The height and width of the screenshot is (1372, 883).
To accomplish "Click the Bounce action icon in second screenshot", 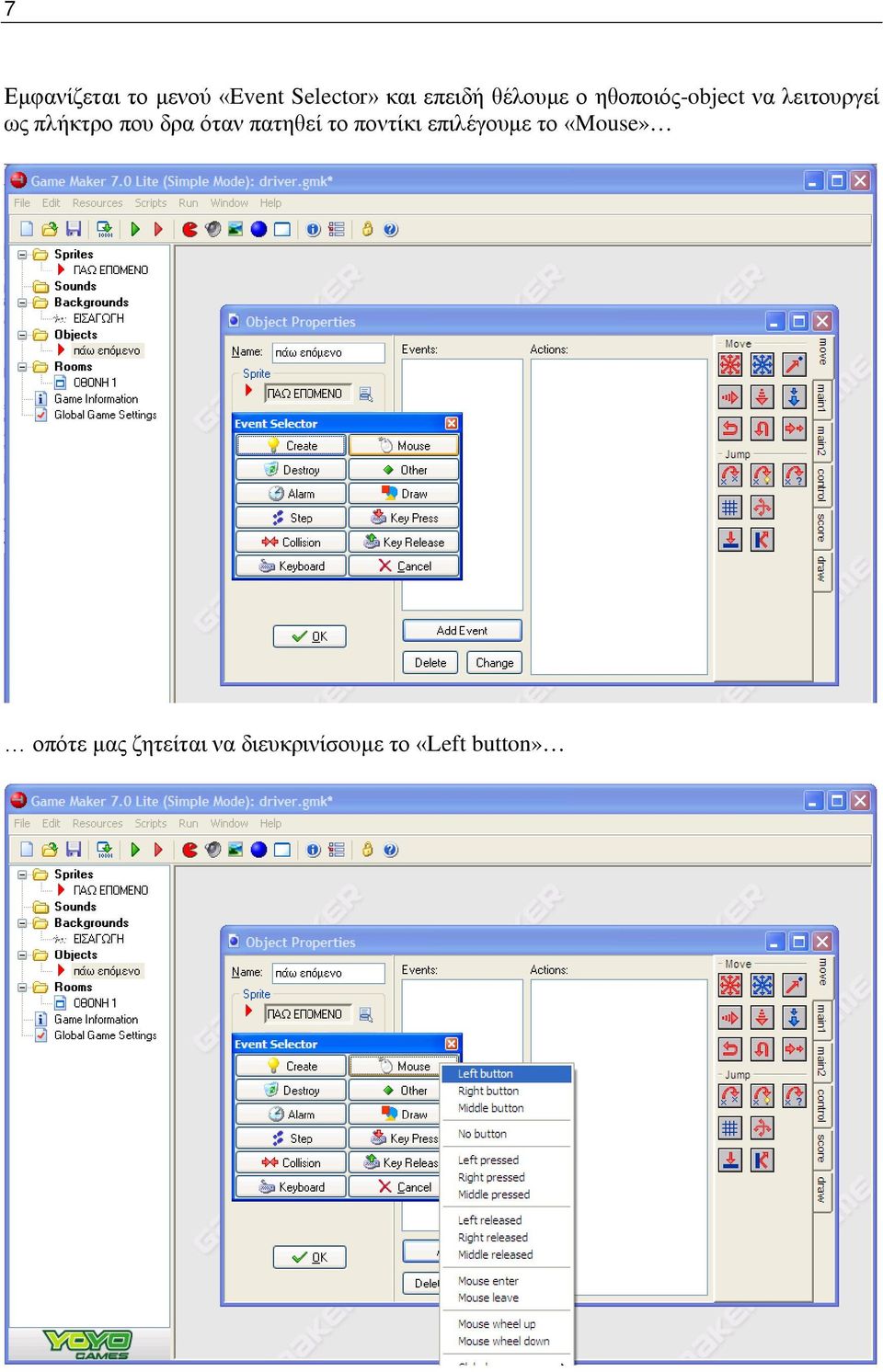I will click(x=763, y=1160).
